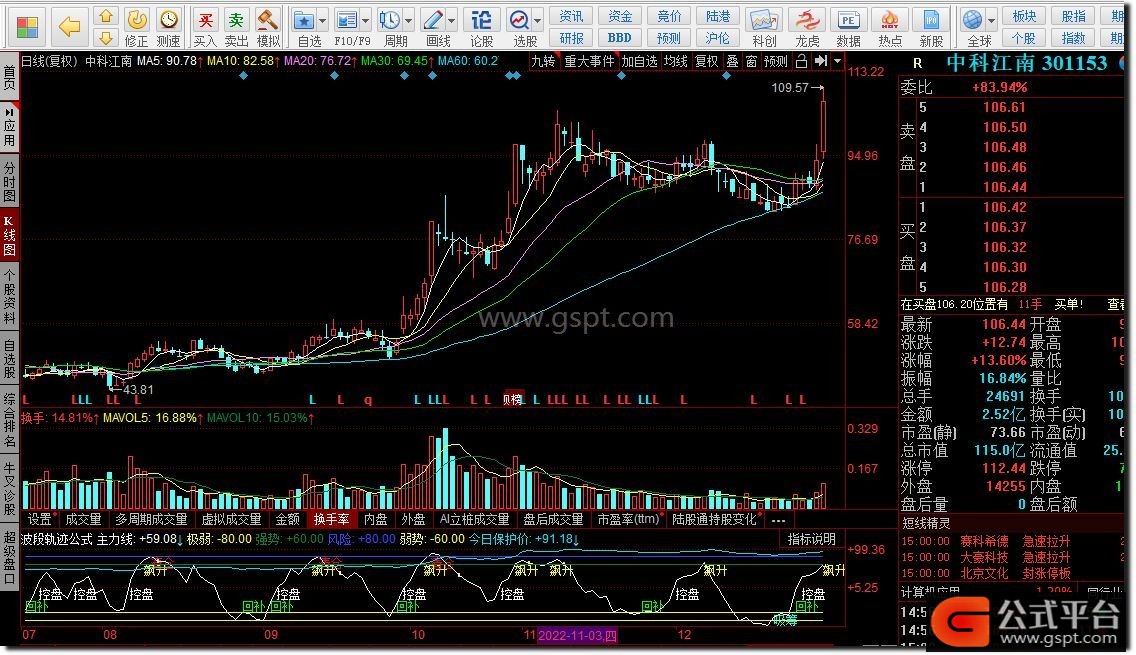Viewport: 1136px width, 655px height.
Task: Click the 卖出 sell icon
Action: pyautogui.click(x=236, y=28)
